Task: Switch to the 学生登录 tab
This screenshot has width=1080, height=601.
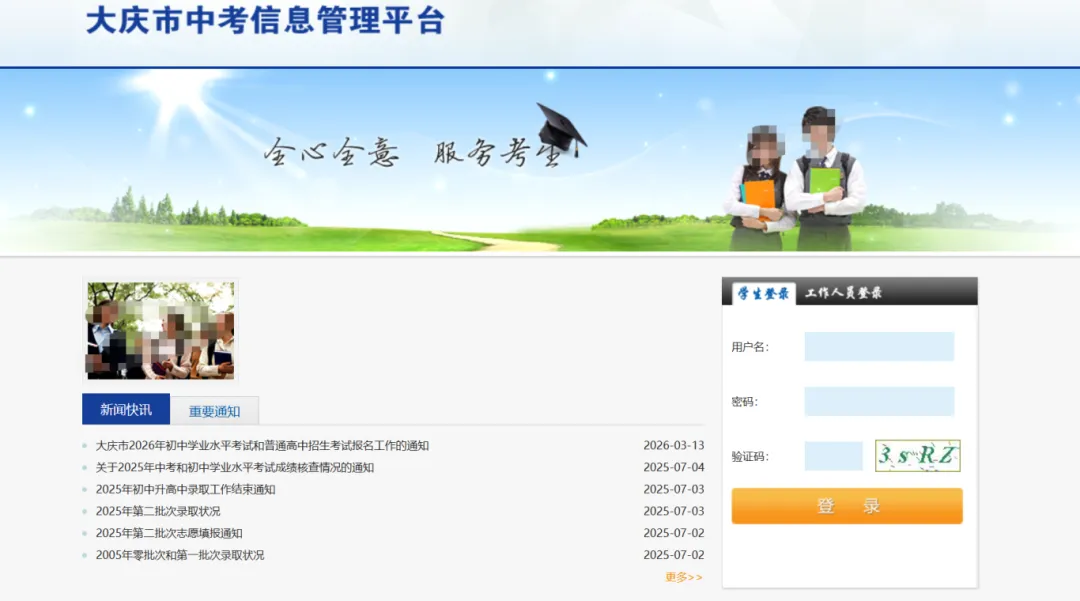Action: coord(763,293)
